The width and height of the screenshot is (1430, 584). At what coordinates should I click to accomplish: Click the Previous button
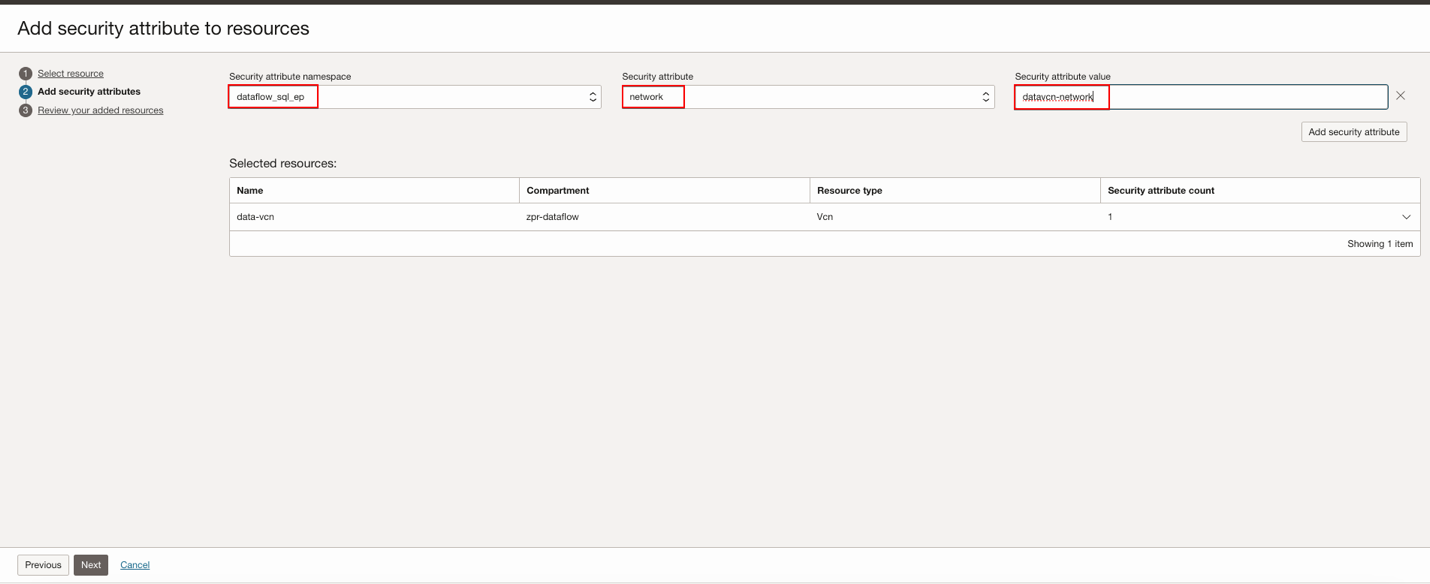43,565
